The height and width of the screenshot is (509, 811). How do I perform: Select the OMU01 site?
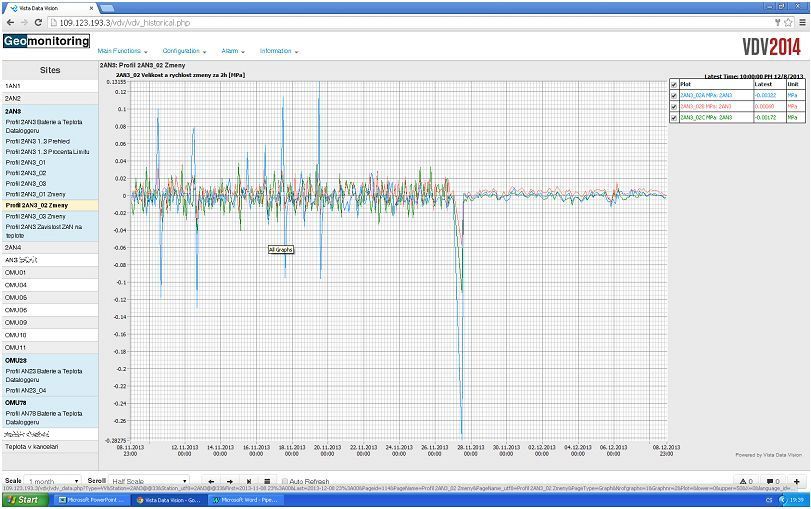[50, 273]
